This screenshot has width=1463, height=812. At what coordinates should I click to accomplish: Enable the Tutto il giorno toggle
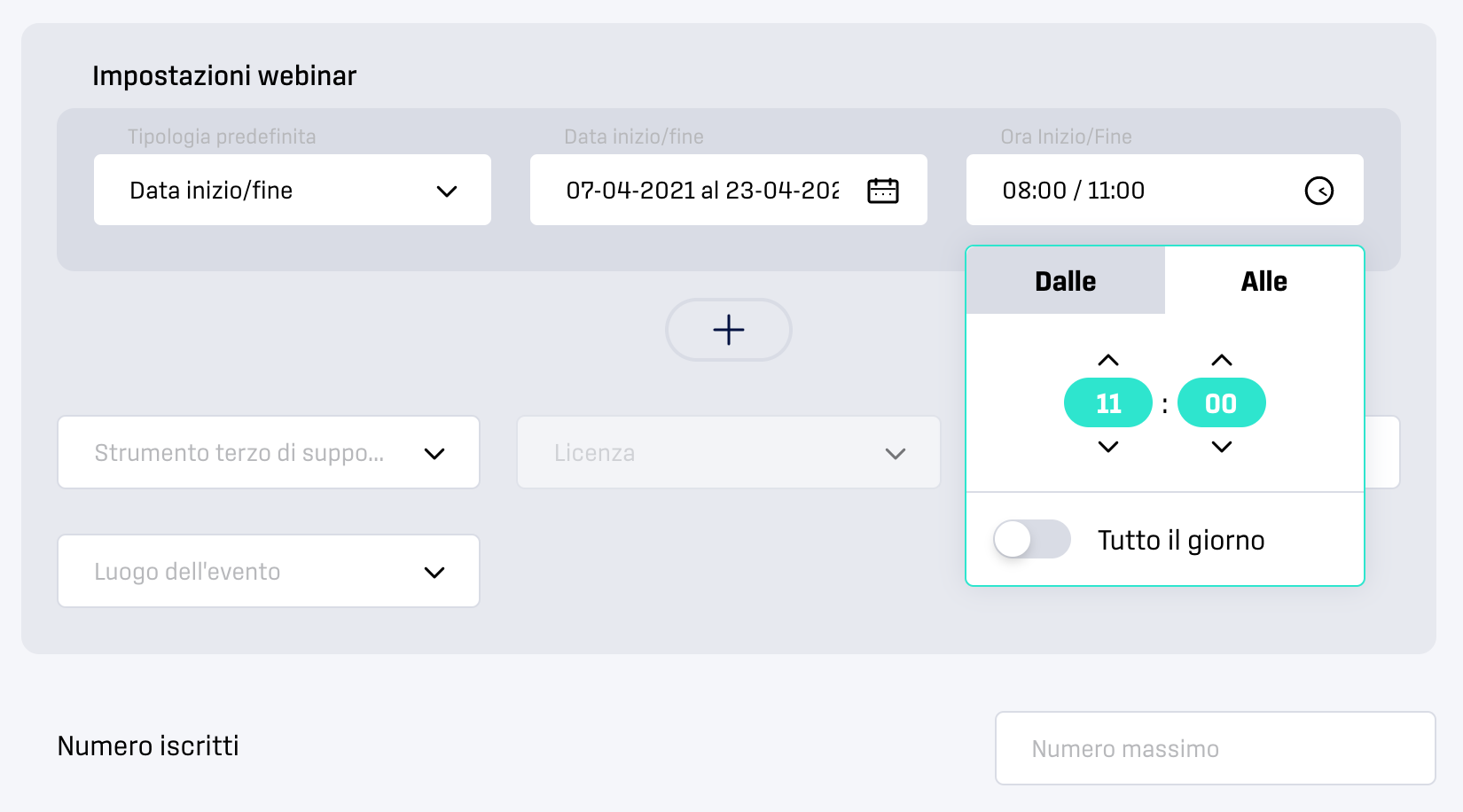(1032, 539)
